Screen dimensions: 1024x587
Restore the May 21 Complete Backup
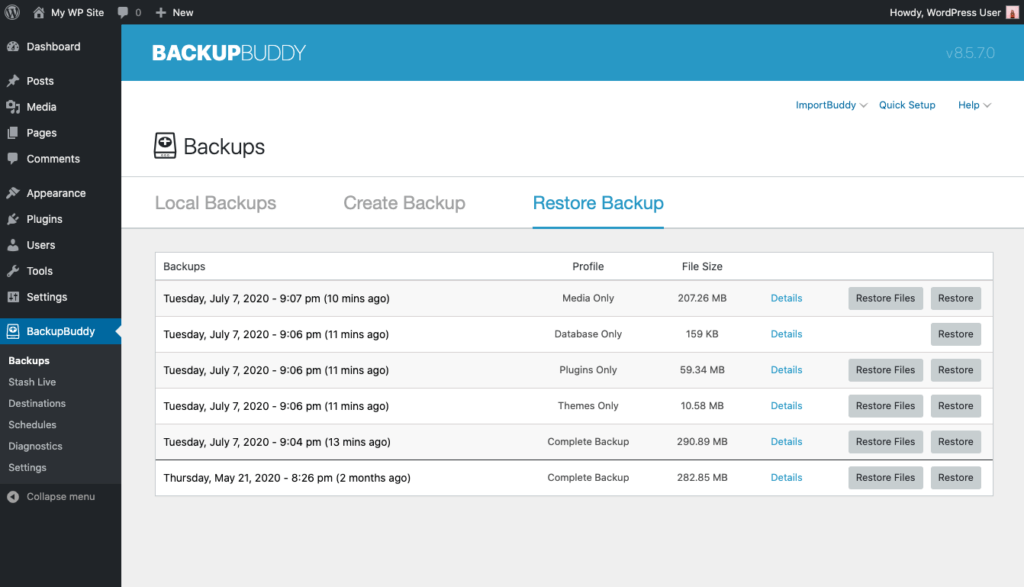click(955, 478)
